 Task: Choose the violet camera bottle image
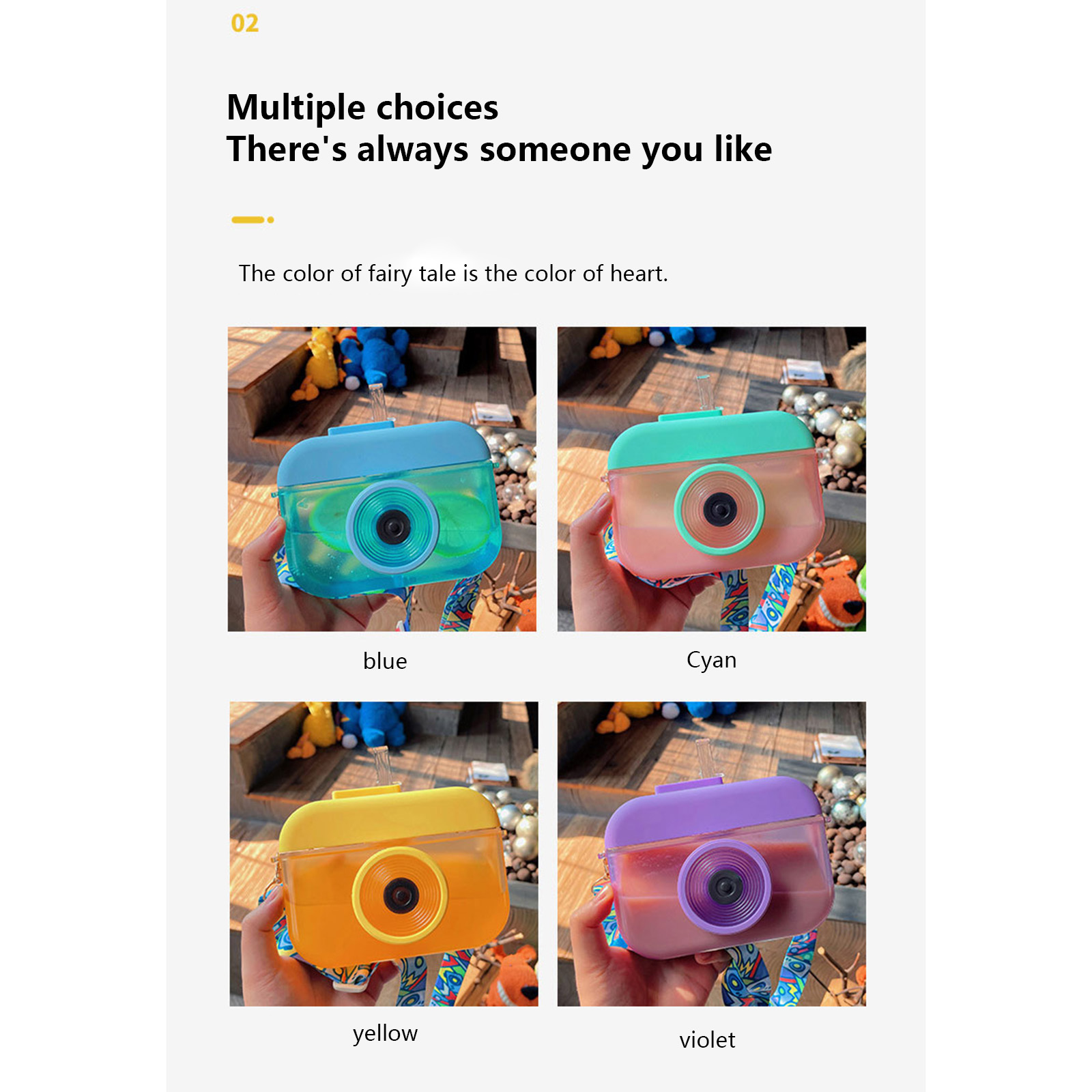711,854
